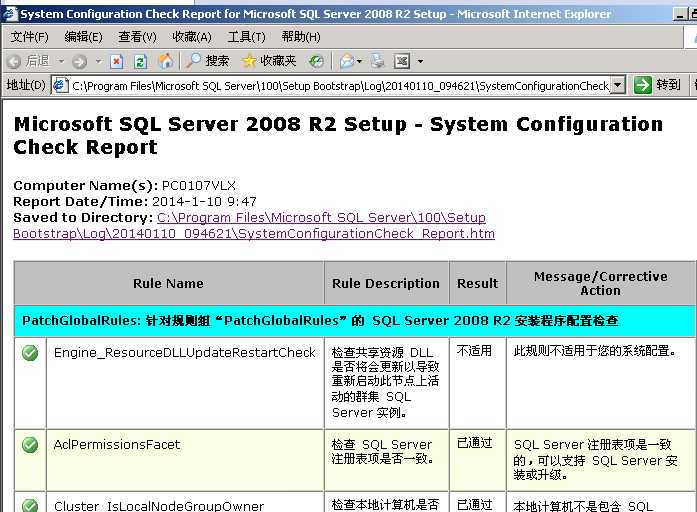Click the Stop loading icon with red X
Screen dimensions: 697x512
click(116, 61)
